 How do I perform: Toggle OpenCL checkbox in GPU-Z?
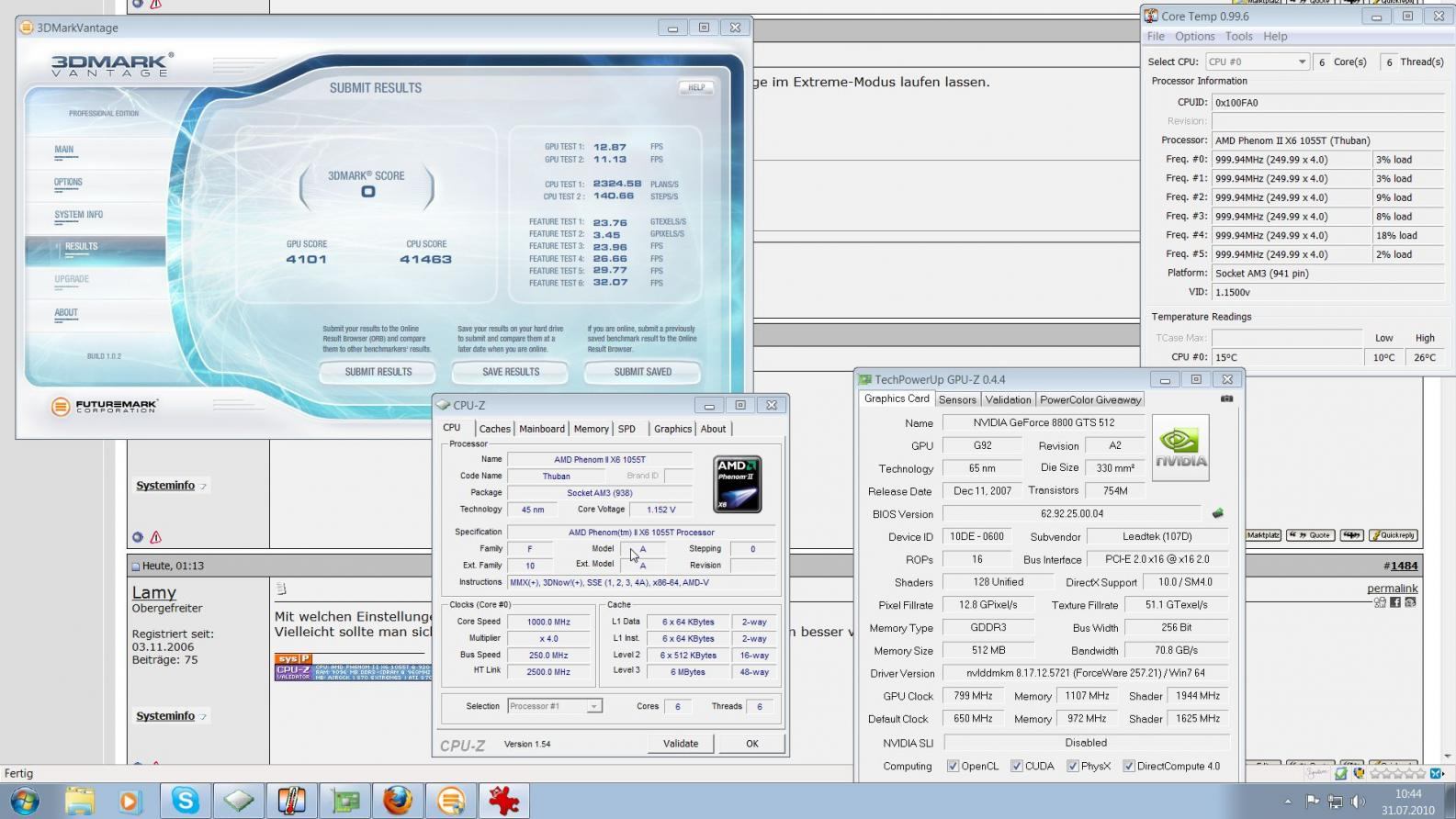coord(953,766)
